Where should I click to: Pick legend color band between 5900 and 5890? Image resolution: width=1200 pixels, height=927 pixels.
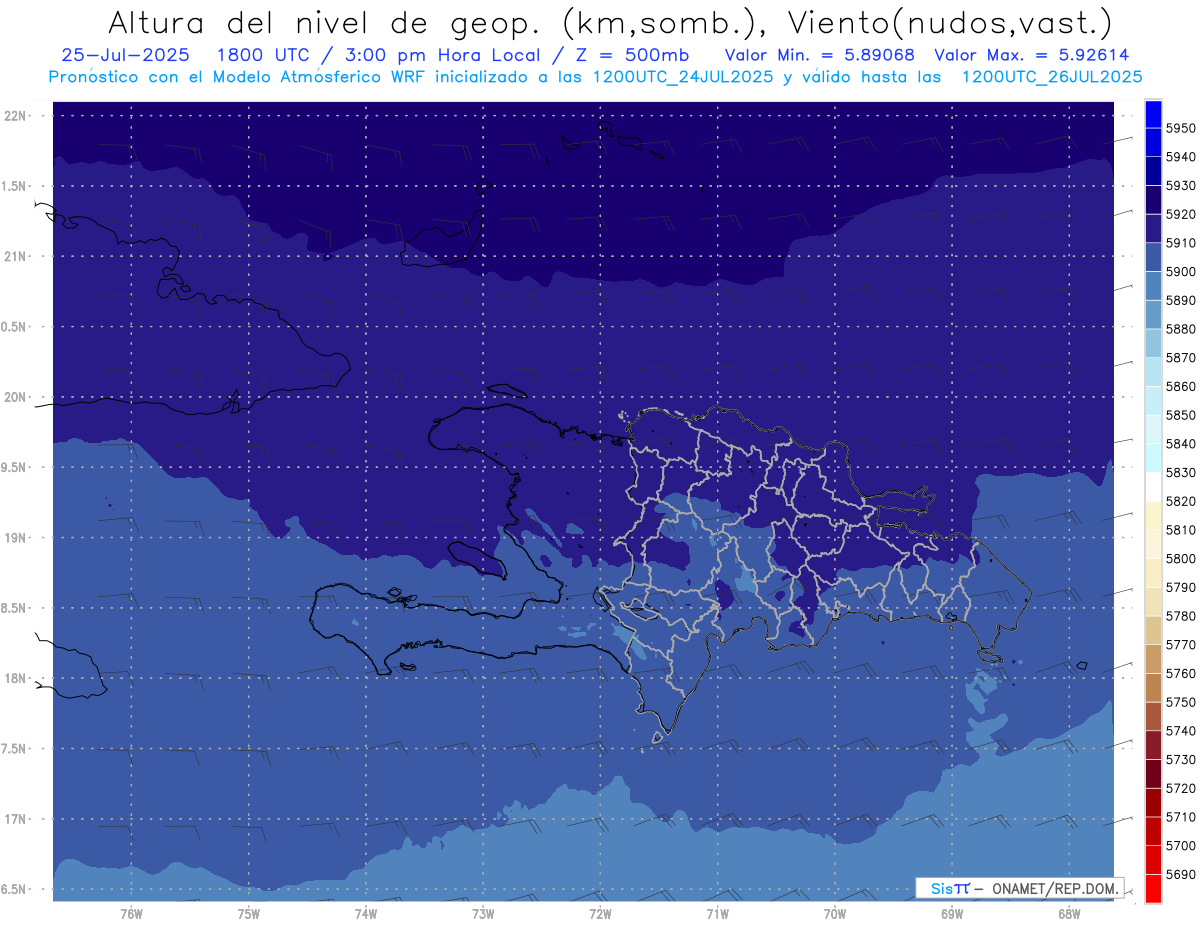click(1153, 286)
